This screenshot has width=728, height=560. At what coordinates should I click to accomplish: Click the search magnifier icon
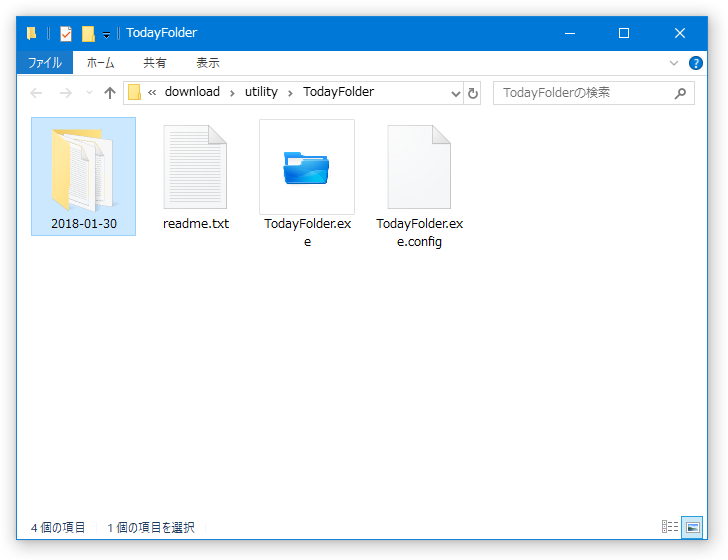(x=680, y=93)
